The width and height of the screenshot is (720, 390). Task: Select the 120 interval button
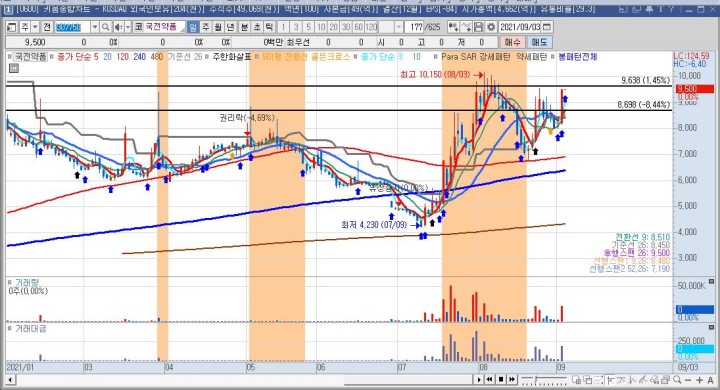pyautogui.click(x=371, y=27)
